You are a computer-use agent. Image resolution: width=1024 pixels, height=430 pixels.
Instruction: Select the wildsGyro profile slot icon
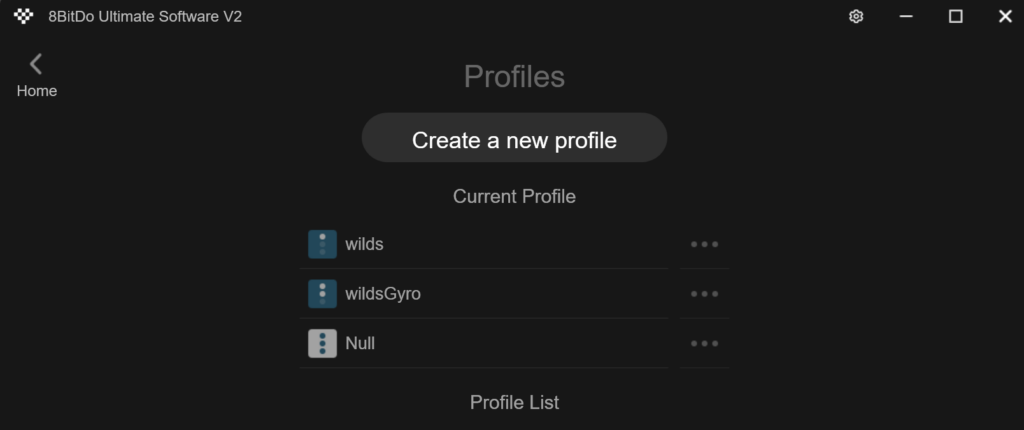tap(323, 294)
